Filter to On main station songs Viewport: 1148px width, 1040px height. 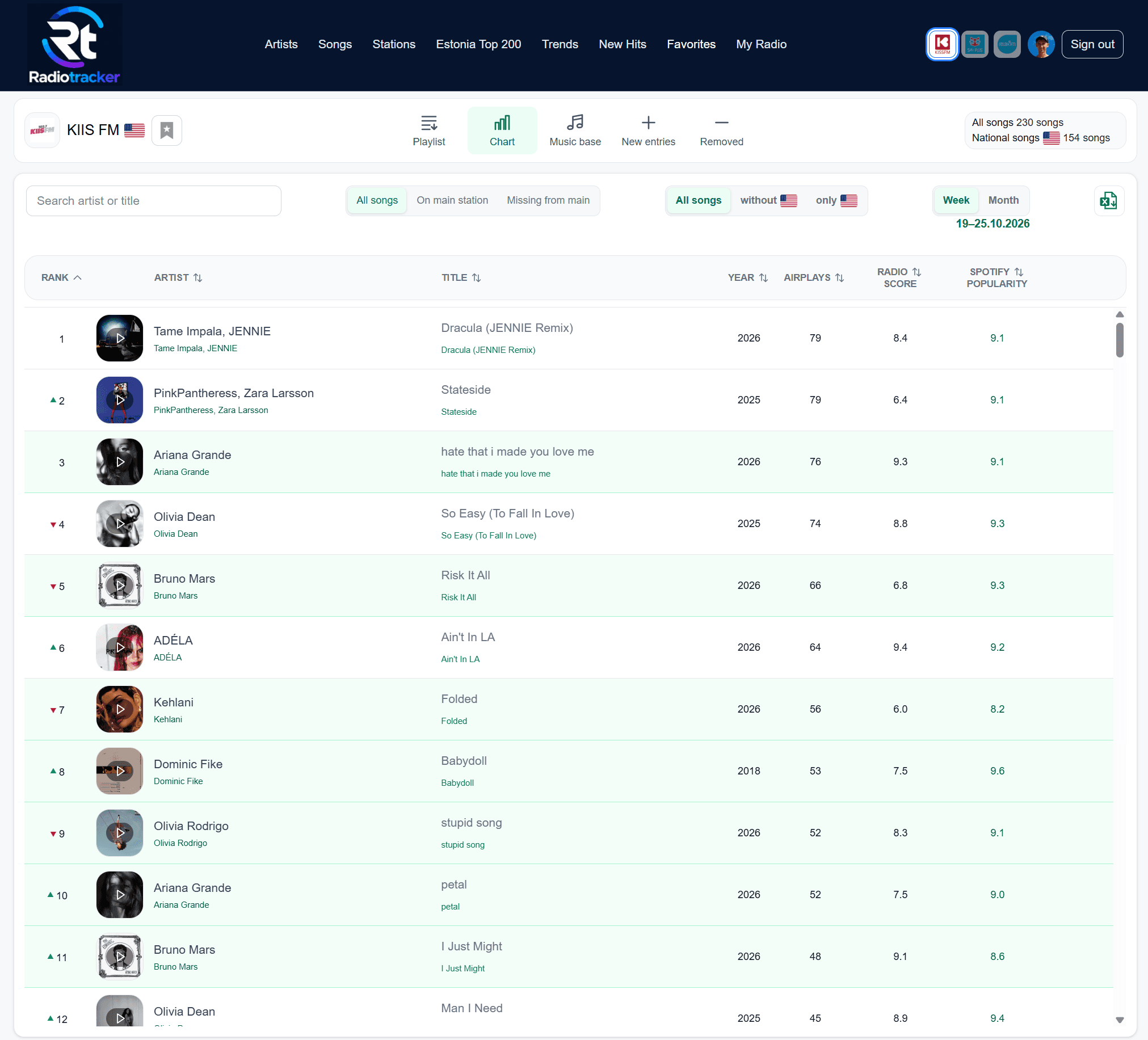[x=452, y=200]
